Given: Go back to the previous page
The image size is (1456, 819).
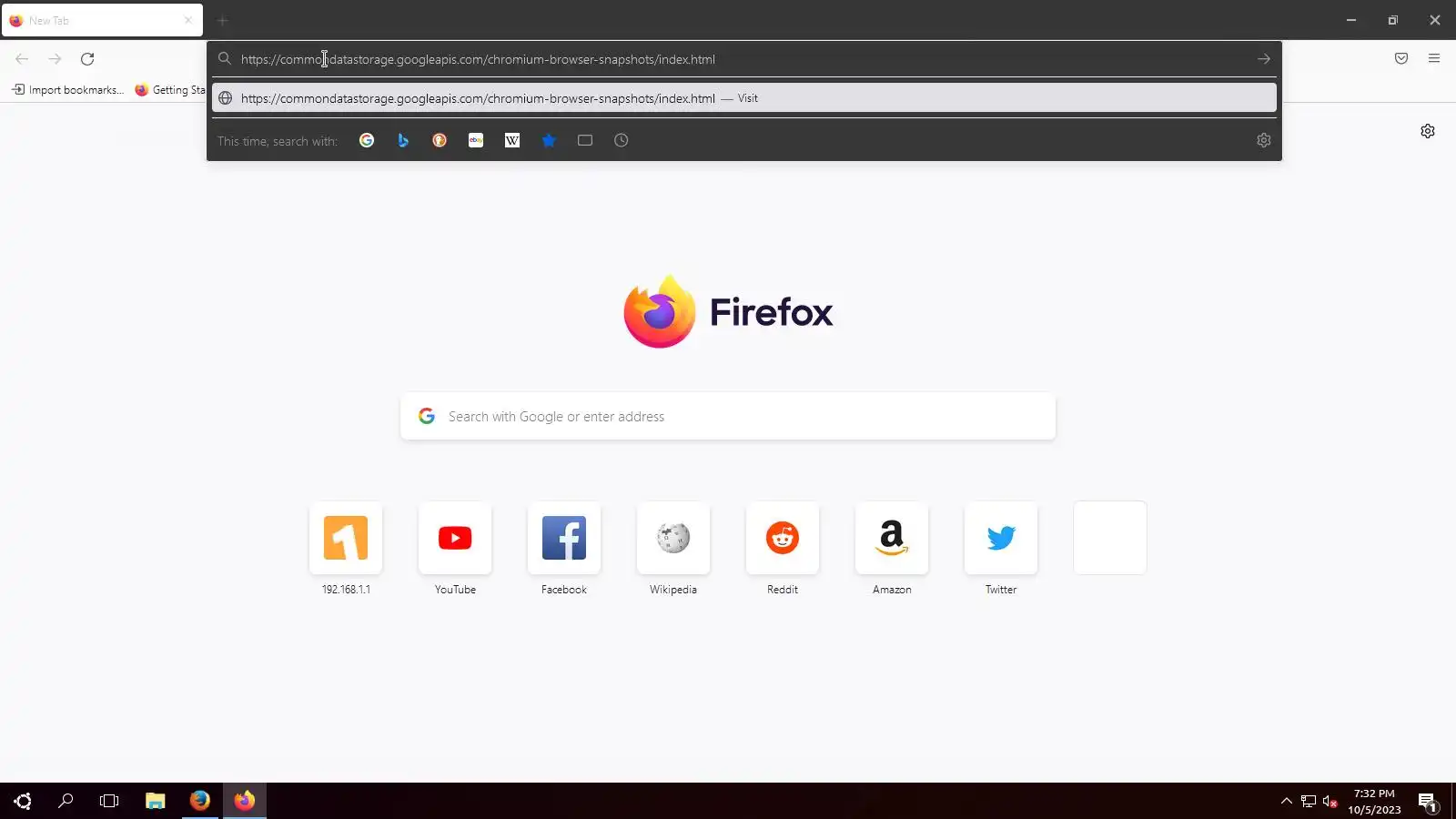Looking at the screenshot, I should pyautogui.click(x=22, y=59).
